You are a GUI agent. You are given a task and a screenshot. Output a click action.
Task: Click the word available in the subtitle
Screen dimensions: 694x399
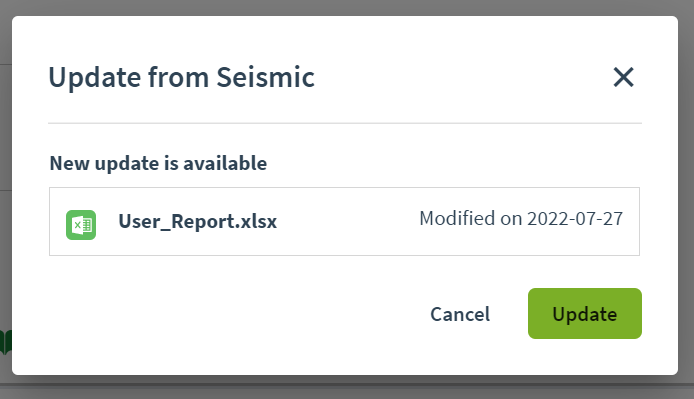coord(225,163)
